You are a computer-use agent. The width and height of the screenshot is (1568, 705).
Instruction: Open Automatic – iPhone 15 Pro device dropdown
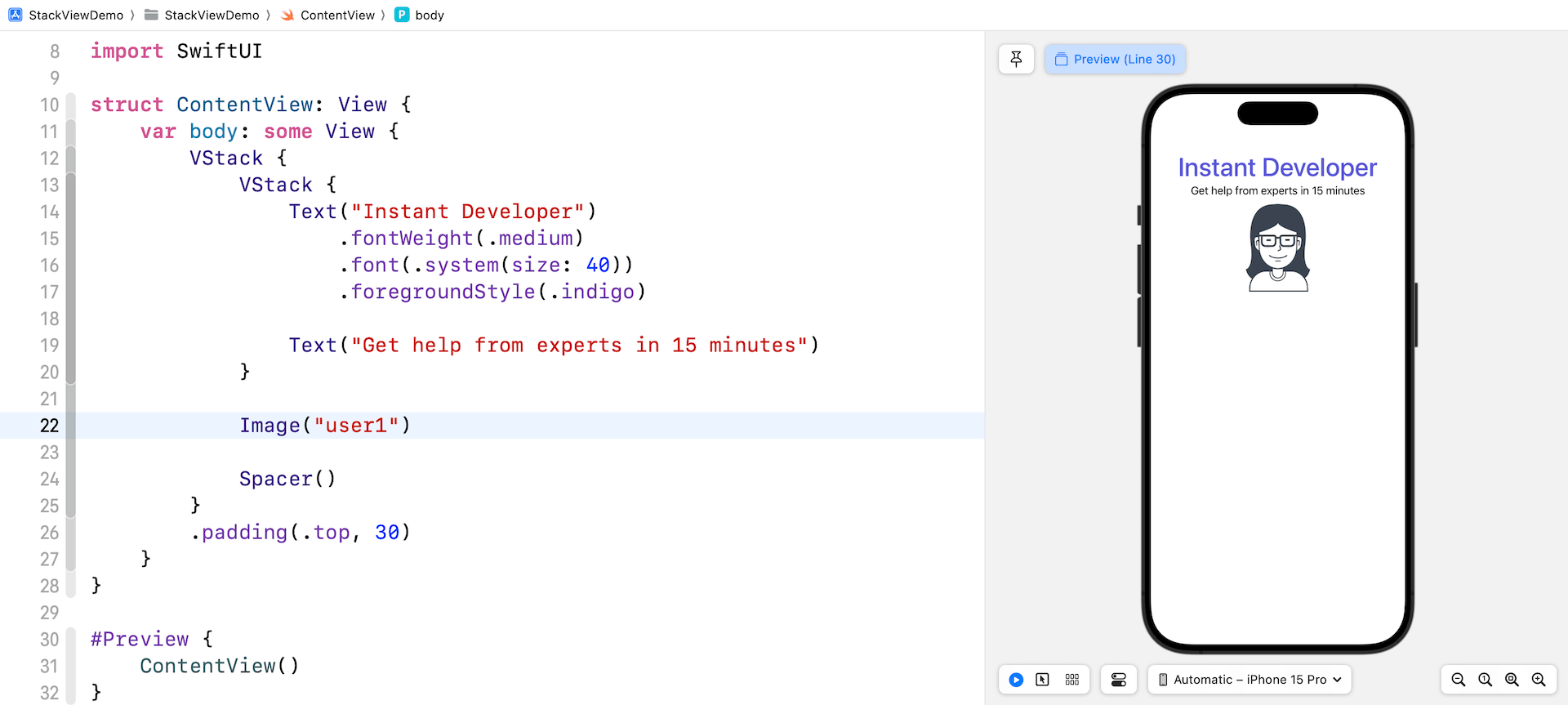click(1249, 680)
